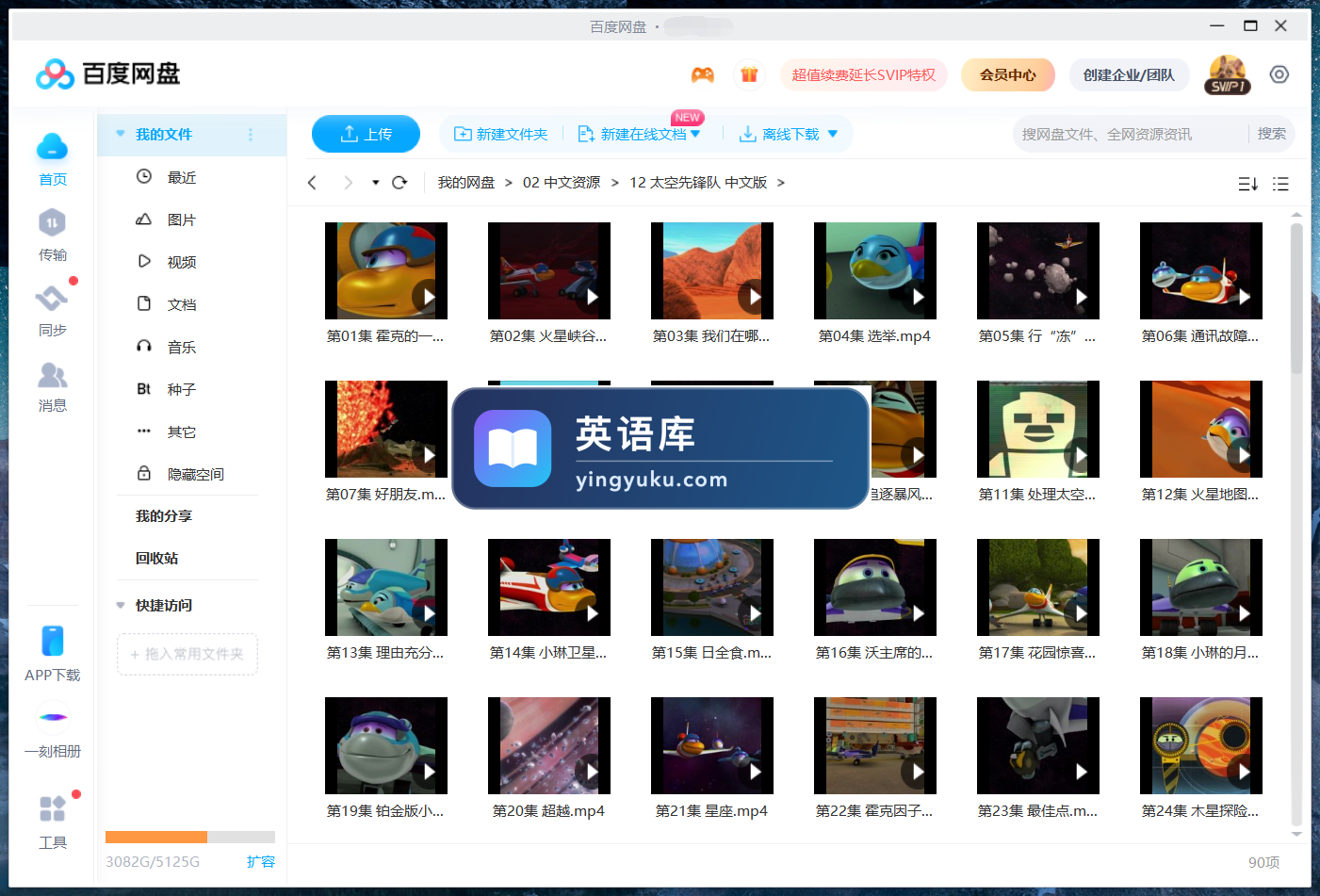Click the 拖入常用文件夹 drop box

point(187,654)
